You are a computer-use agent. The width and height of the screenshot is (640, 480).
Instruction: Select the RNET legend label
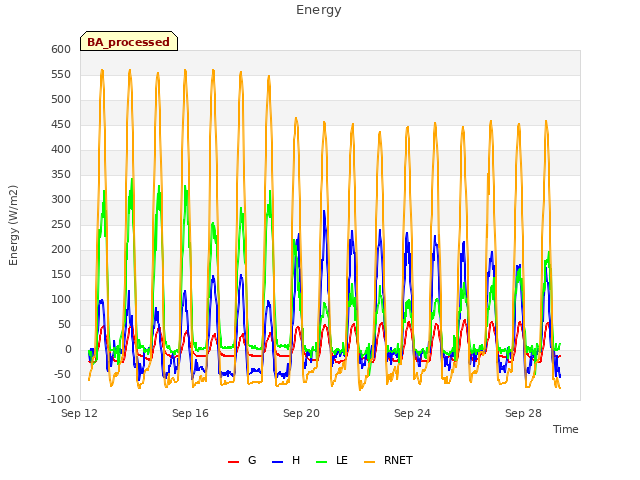pyautogui.click(x=398, y=460)
